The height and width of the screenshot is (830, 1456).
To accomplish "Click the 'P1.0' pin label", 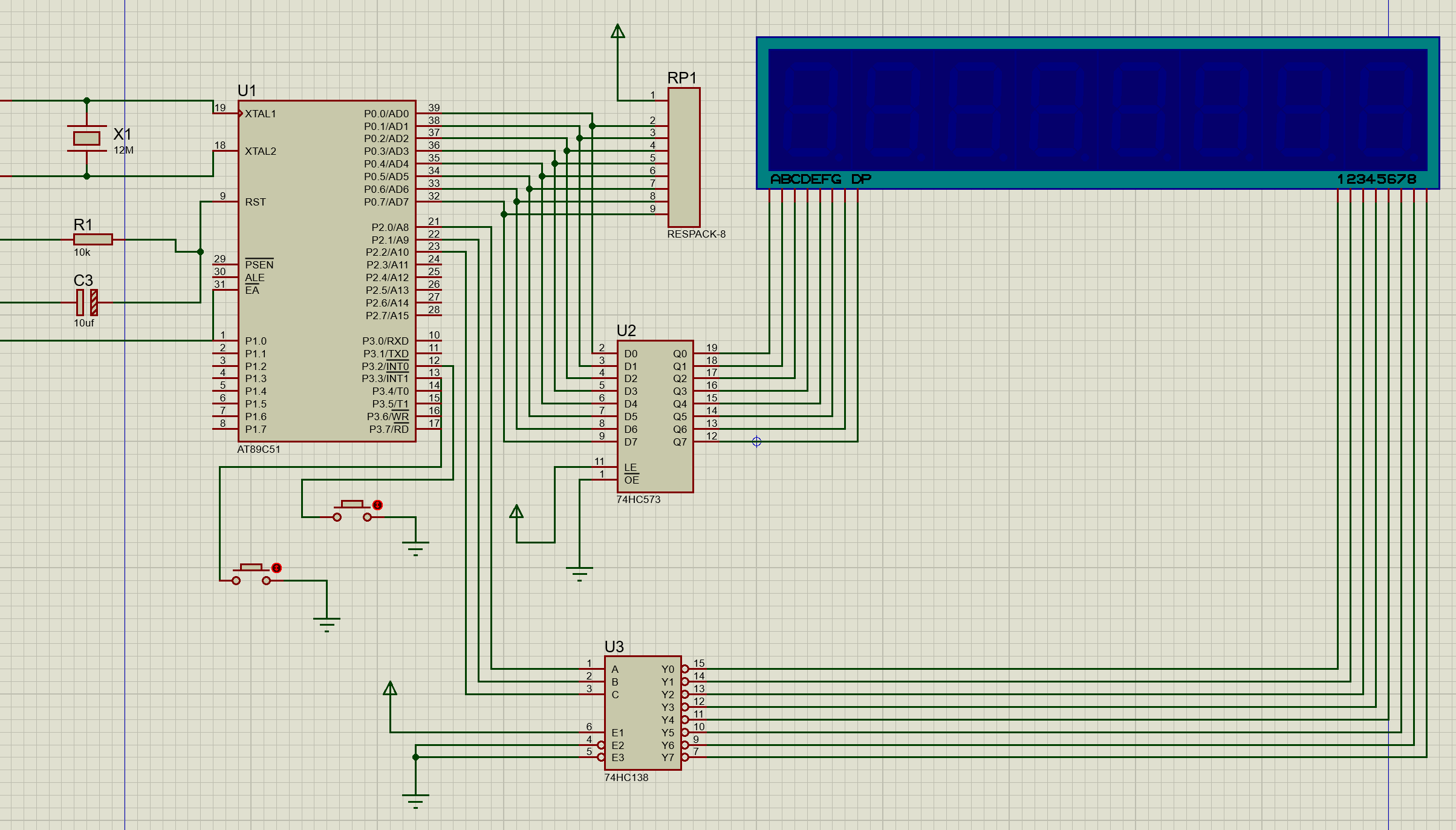I will [256, 341].
